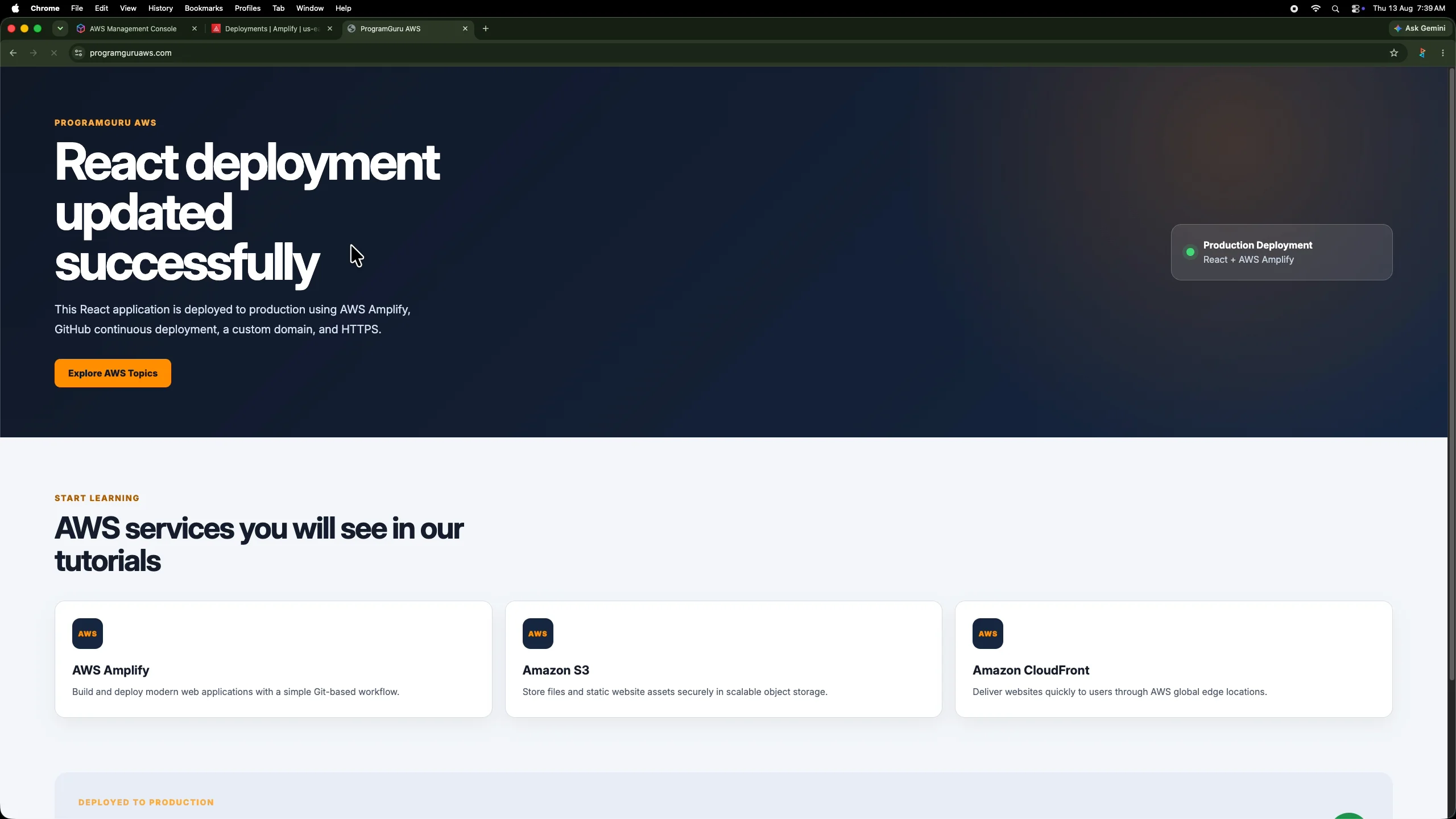Click the React + AWS Amplify subtitle

click(x=1248, y=260)
